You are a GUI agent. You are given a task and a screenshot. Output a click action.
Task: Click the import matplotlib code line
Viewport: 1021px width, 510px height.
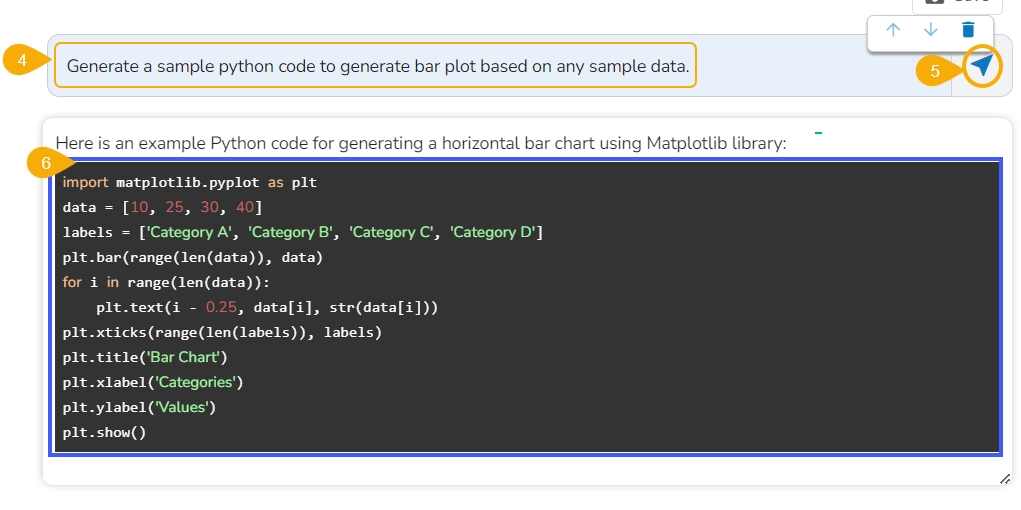(189, 183)
